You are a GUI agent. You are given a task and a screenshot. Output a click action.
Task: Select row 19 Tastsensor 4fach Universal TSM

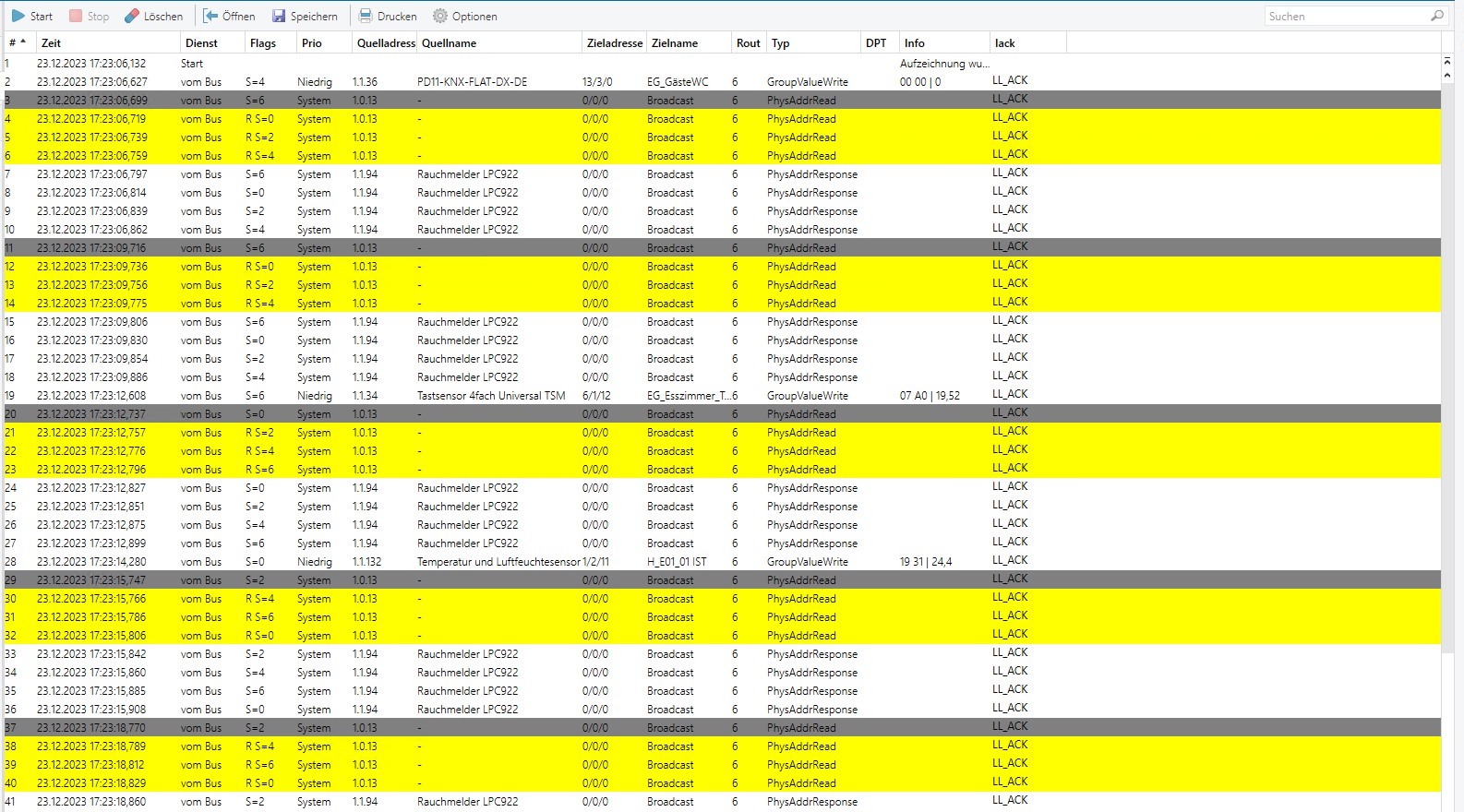coord(491,396)
